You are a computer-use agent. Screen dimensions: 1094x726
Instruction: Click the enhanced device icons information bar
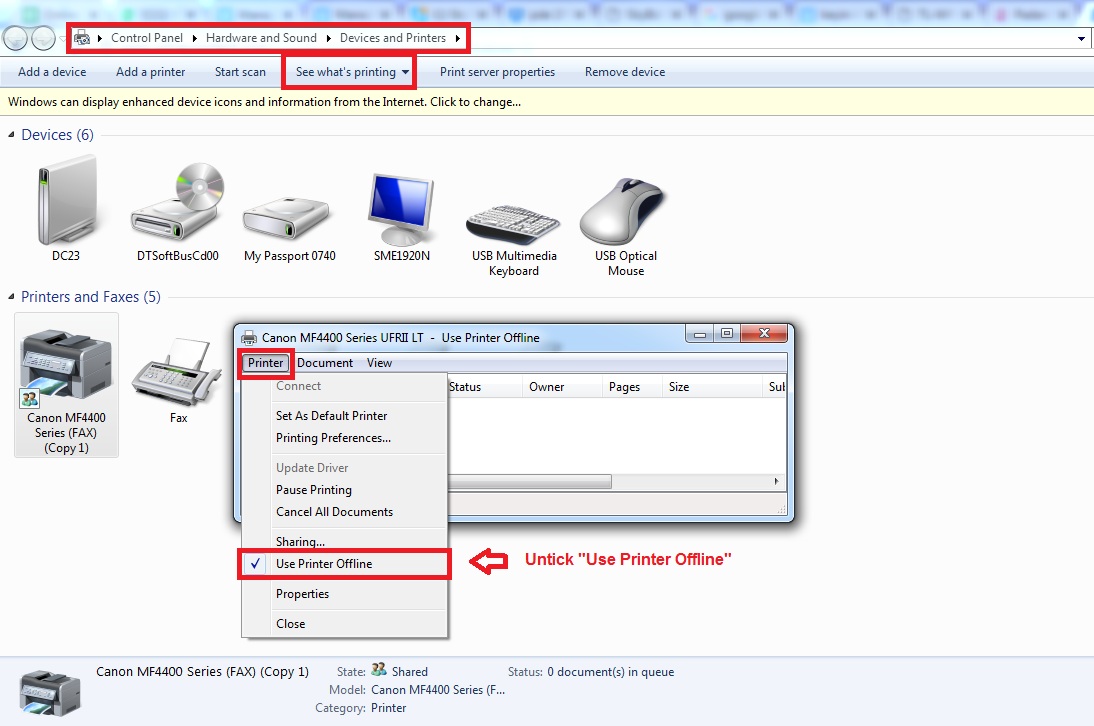[547, 102]
